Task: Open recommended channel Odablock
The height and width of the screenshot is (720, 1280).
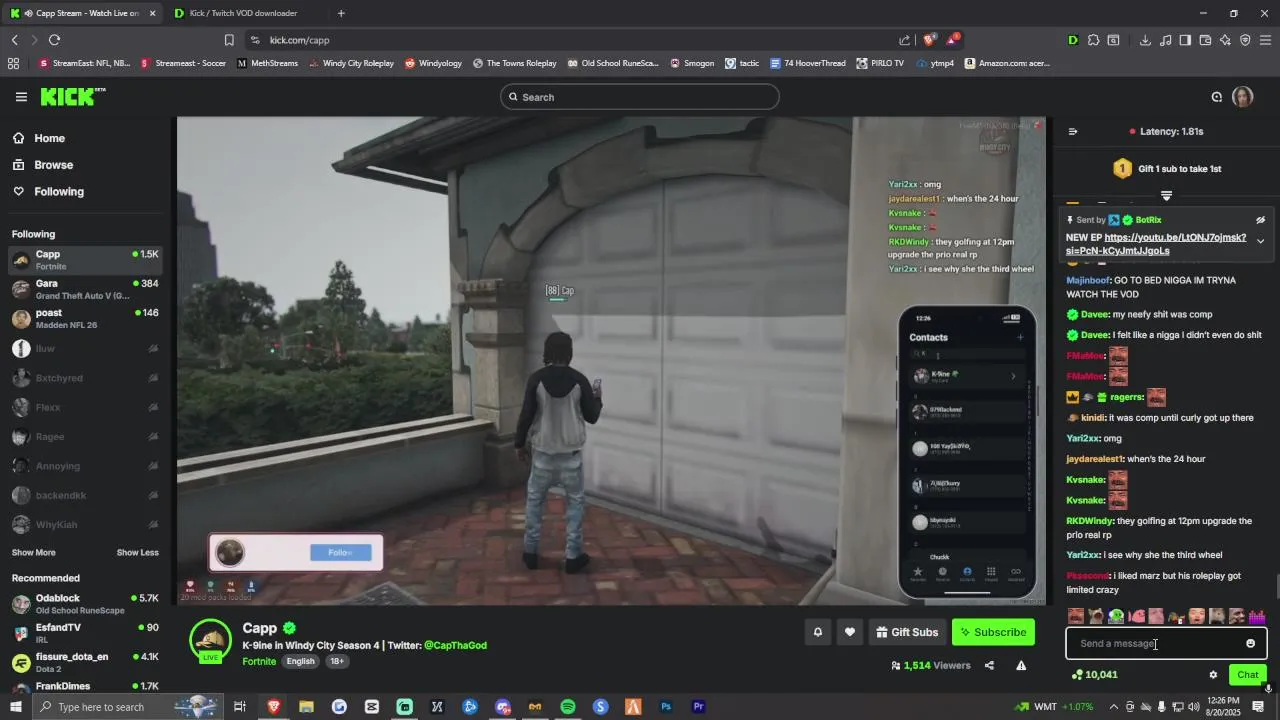Action: (85, 604)
